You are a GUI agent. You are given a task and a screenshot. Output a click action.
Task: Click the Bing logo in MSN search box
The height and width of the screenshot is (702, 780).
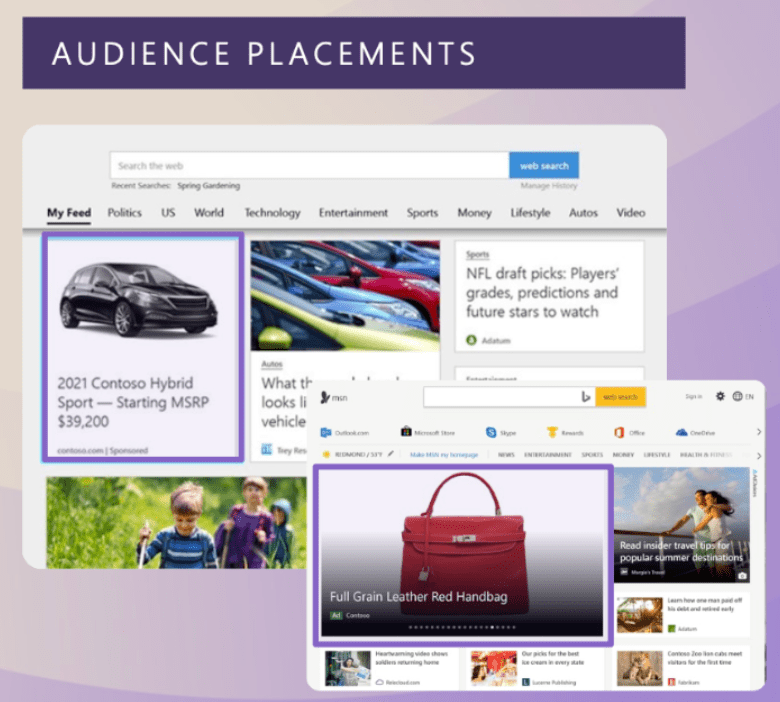tap(585, 397)
